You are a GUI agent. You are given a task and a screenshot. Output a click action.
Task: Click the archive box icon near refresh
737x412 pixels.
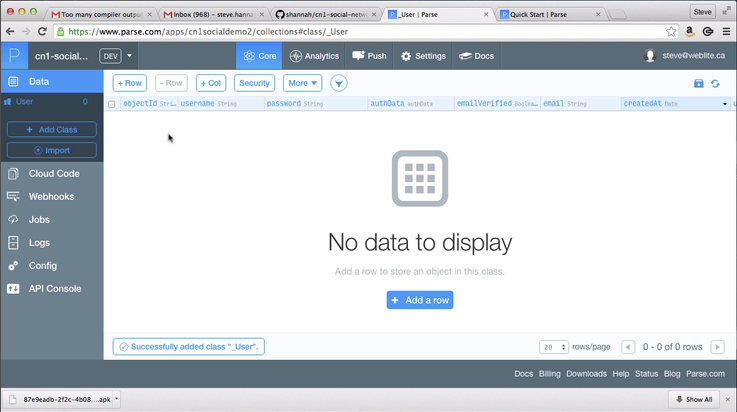click(699, 84)
